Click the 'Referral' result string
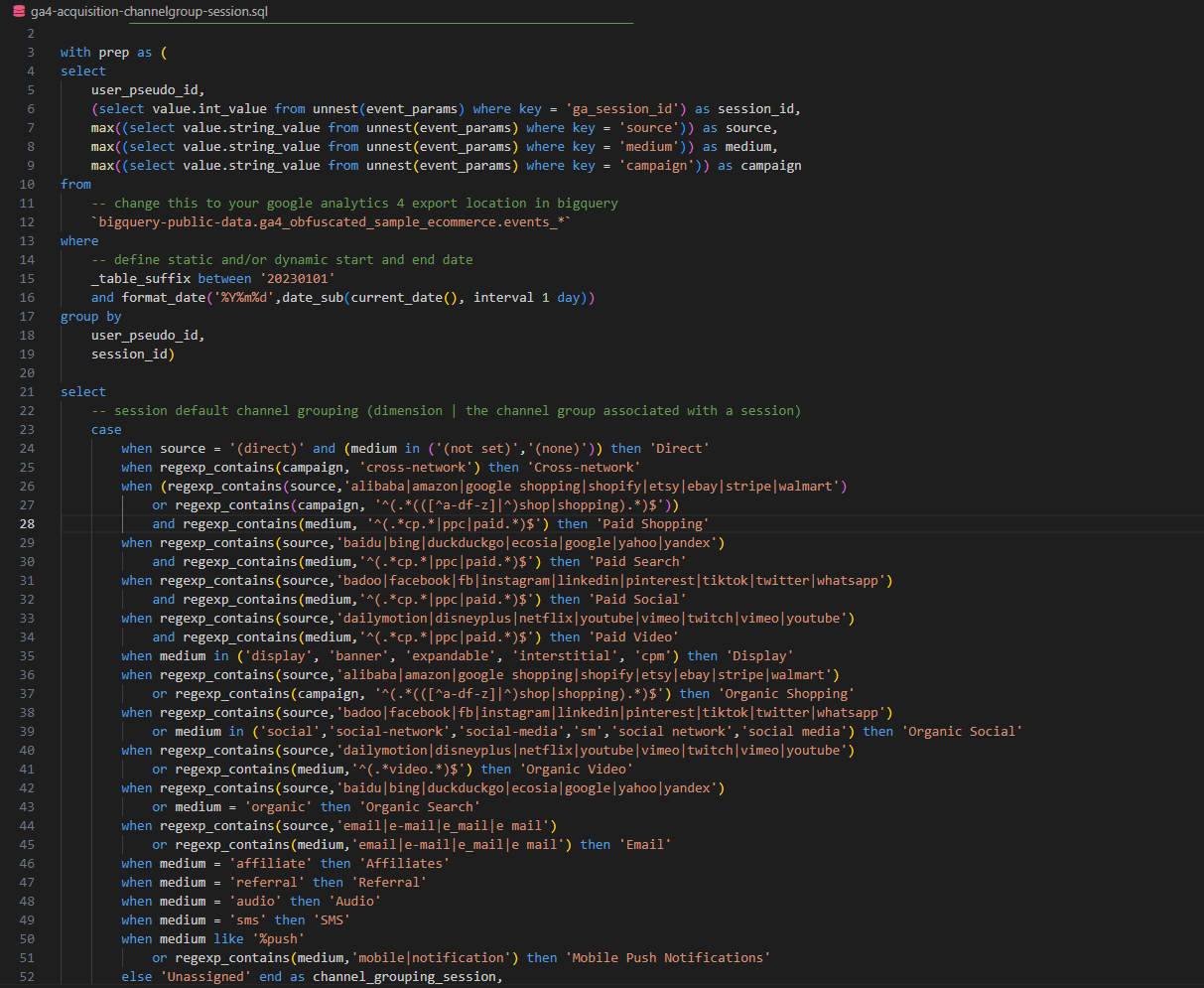The height and width of the screenshot is (988, 1204). point(389,882)
